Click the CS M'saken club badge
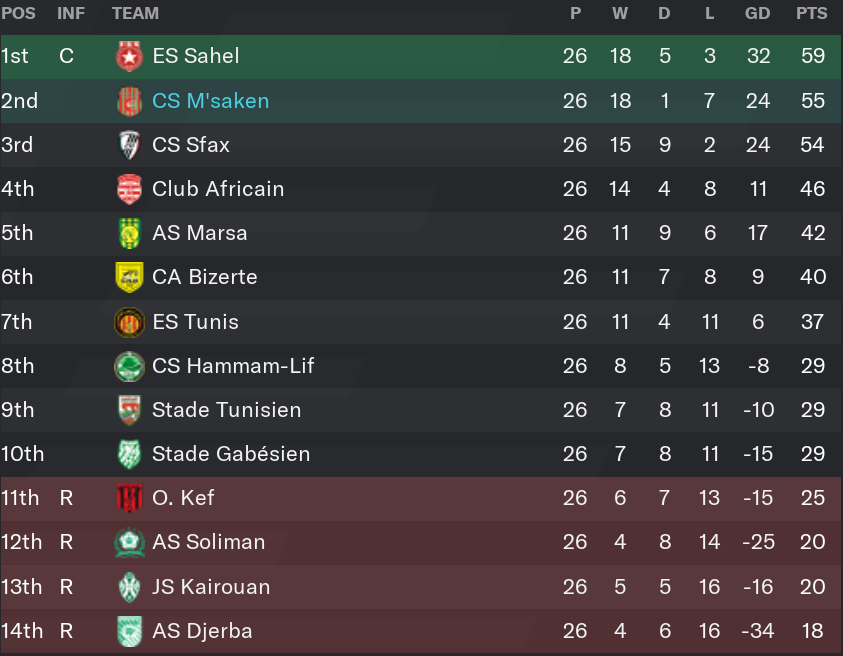Screen dimensions: 843x656 click(129, 101)
